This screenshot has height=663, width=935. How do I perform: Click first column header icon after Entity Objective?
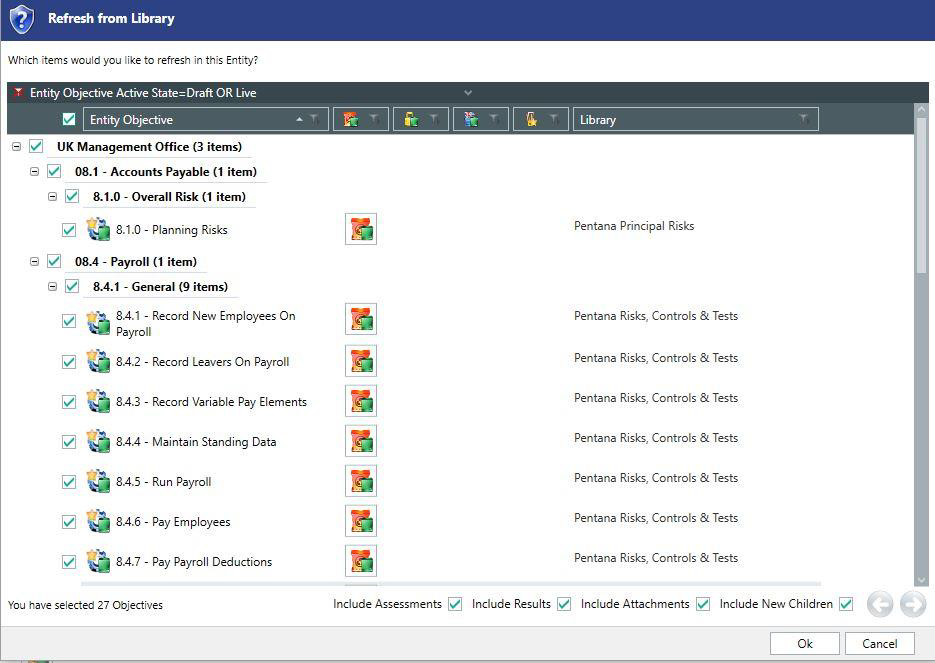pyautogui.click(x=351, y=119)
